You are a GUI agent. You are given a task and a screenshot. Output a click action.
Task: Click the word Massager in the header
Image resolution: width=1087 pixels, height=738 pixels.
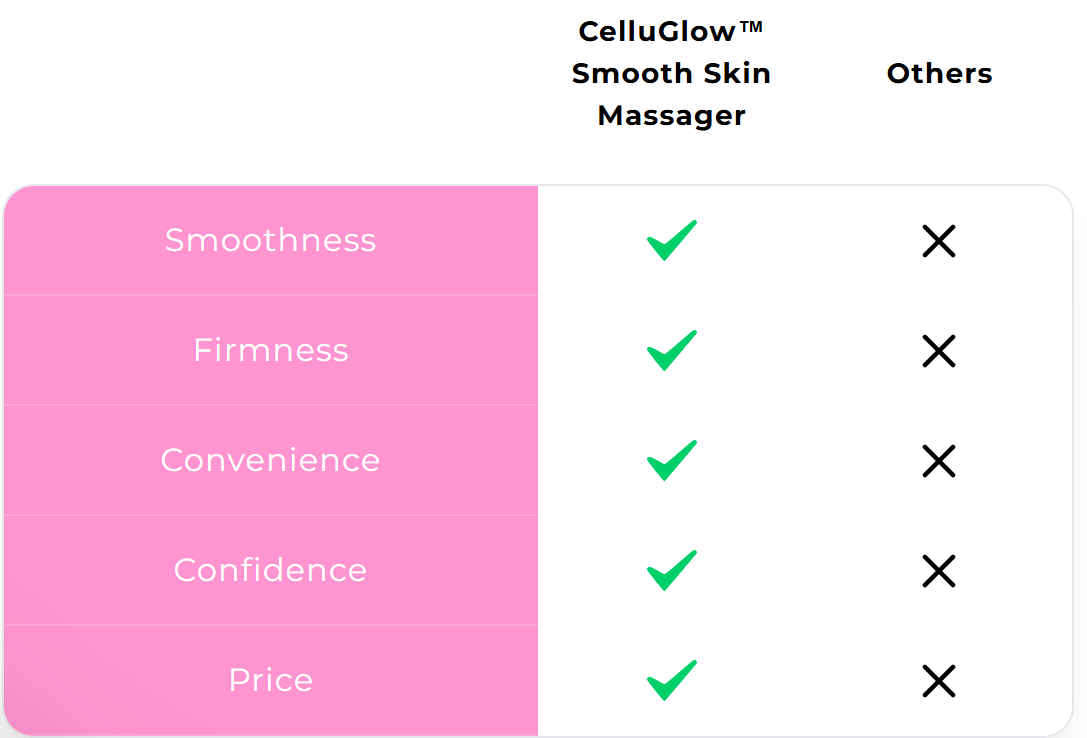671,116
